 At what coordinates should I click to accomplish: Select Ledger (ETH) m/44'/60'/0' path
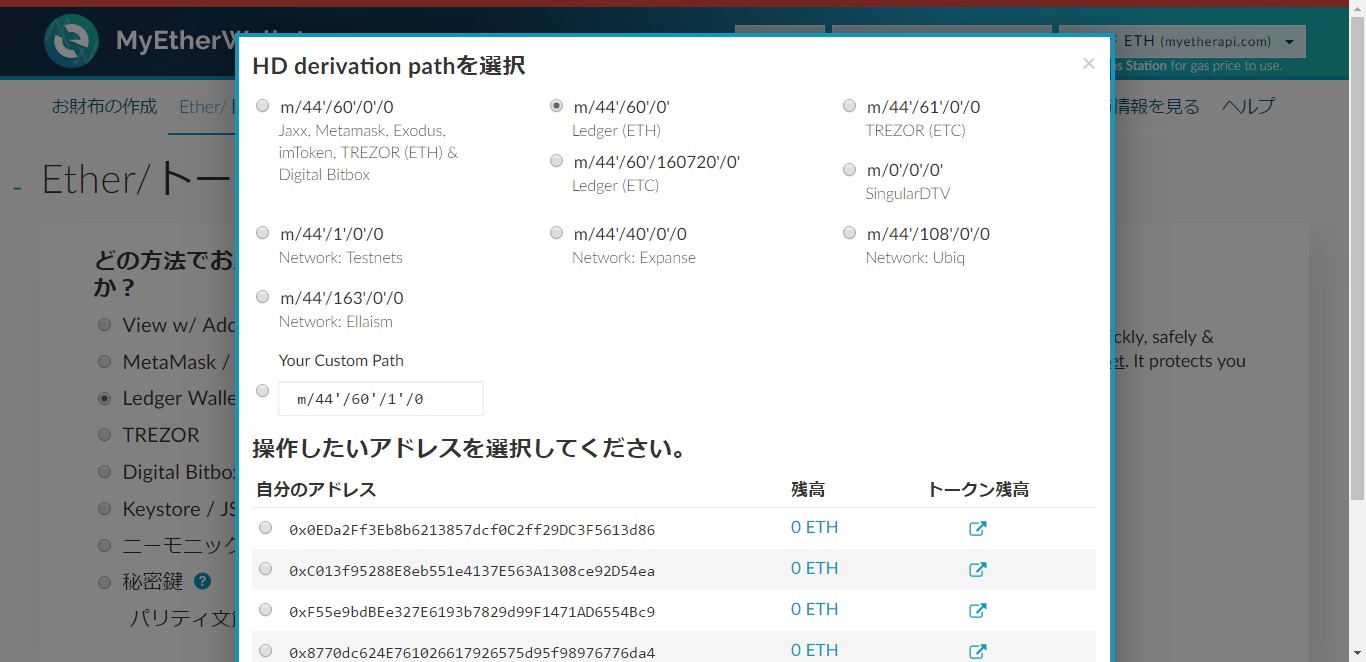tap(556, 106)
